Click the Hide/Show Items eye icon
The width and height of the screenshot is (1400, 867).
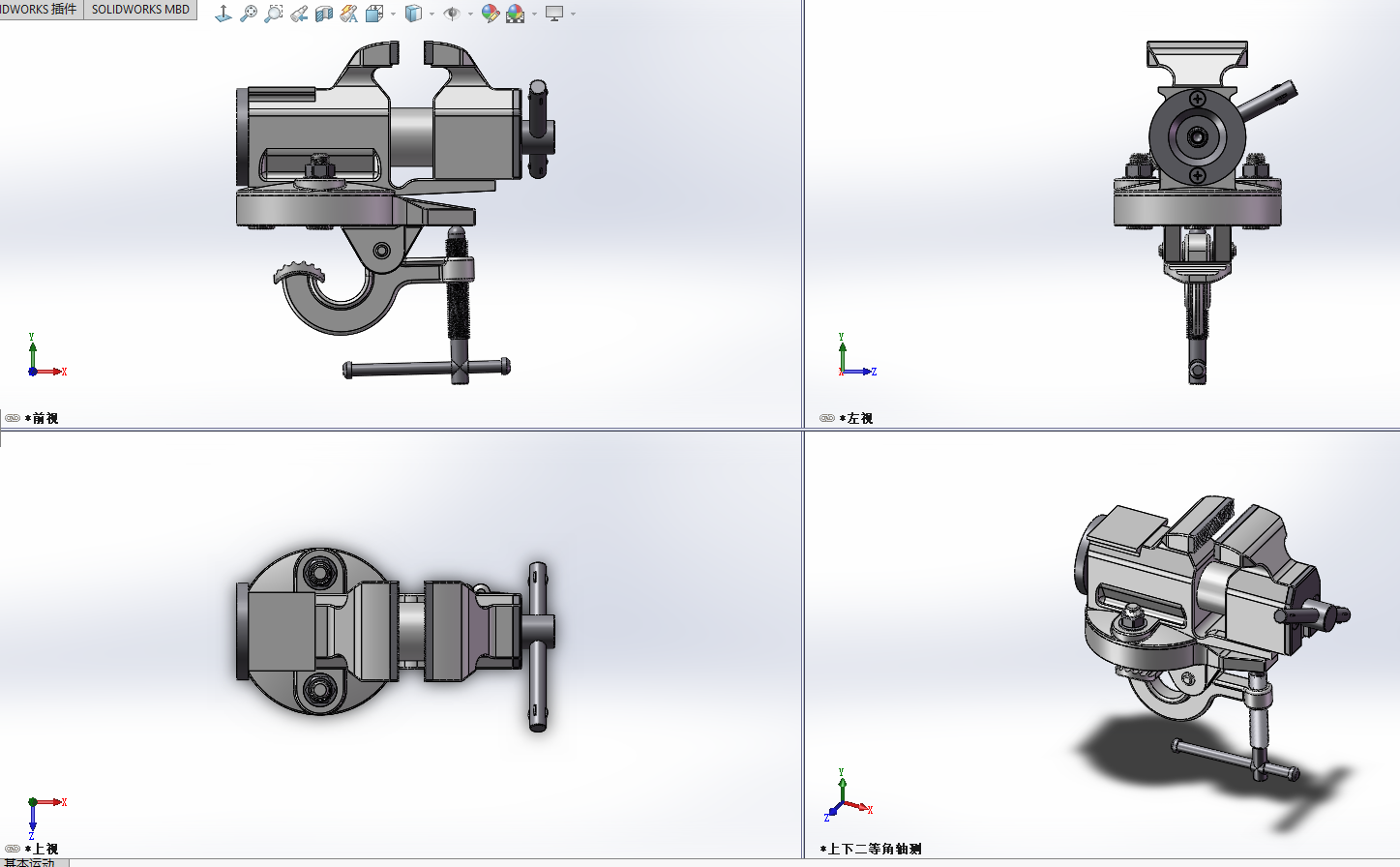[x=452, y=14]
